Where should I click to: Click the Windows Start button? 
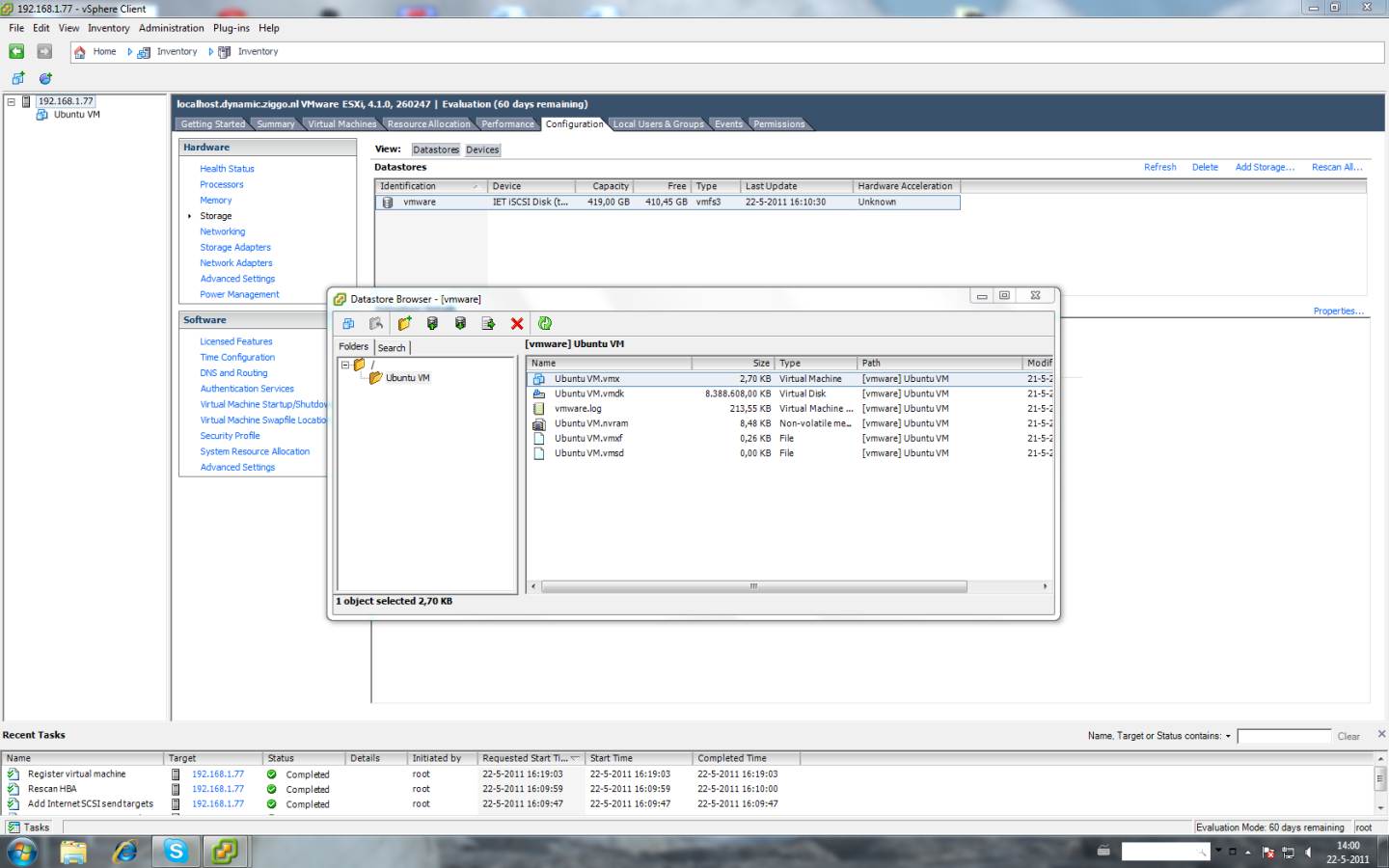click(x=22, y=852)
